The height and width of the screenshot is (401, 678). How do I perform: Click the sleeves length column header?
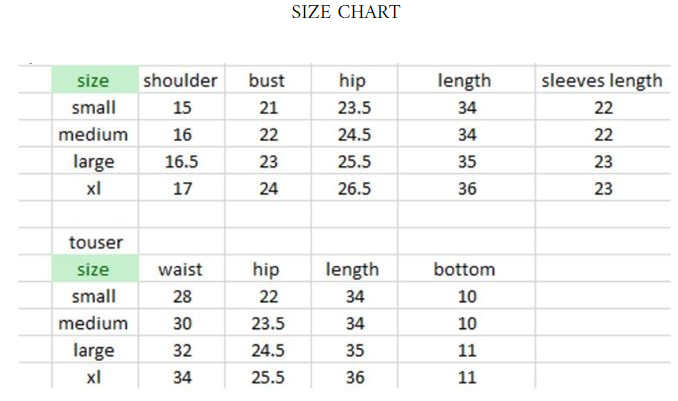coord(602,81)
